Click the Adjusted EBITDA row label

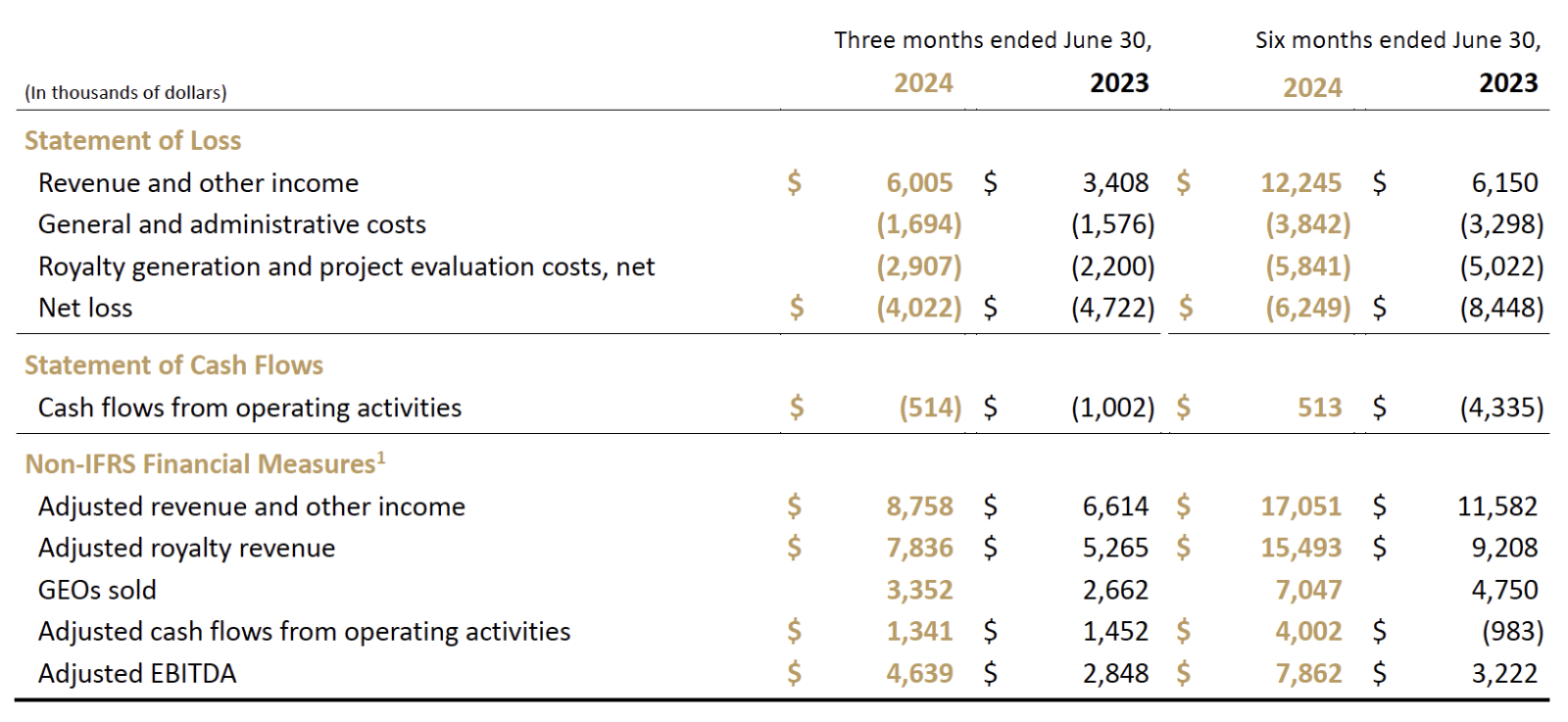[136, 674]
